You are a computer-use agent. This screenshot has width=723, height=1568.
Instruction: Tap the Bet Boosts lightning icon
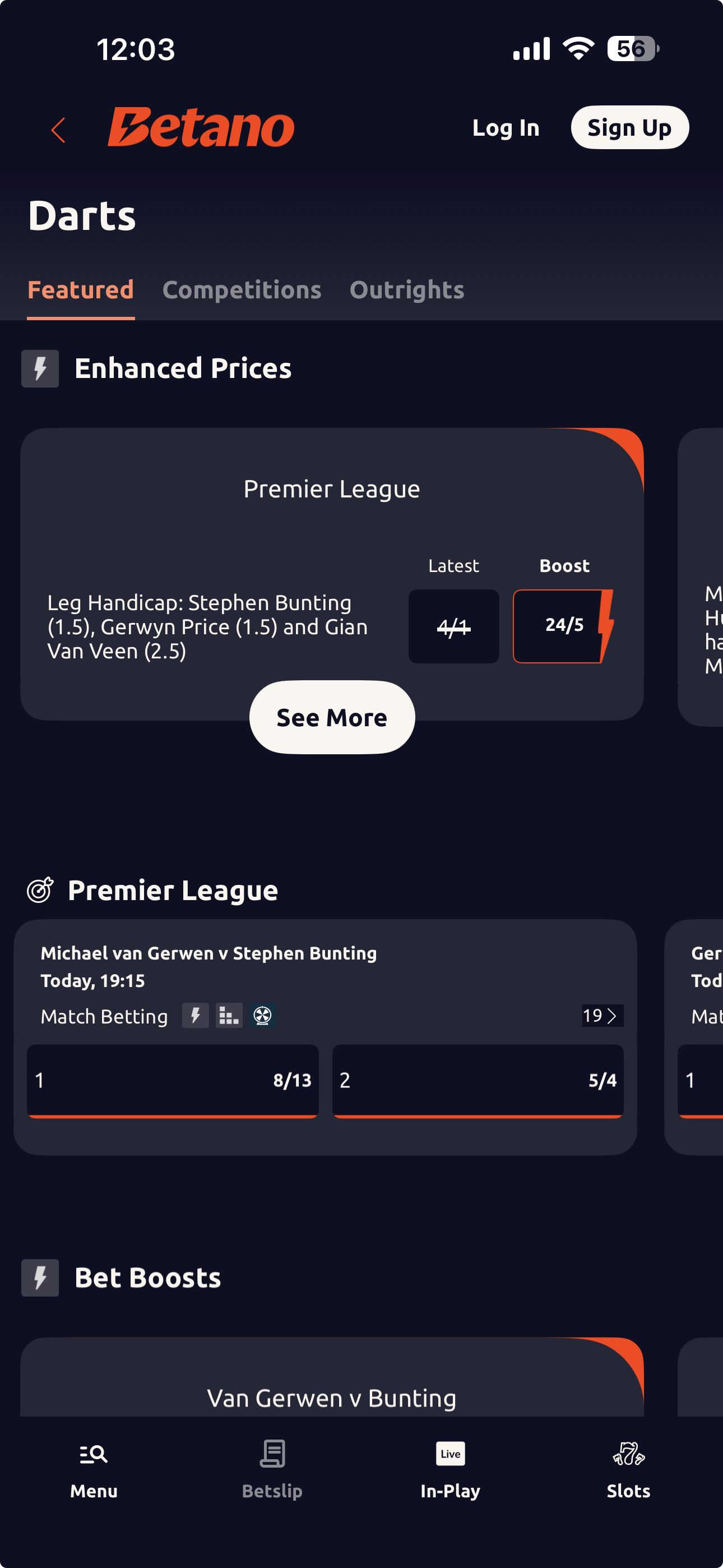coord(40,1278)
